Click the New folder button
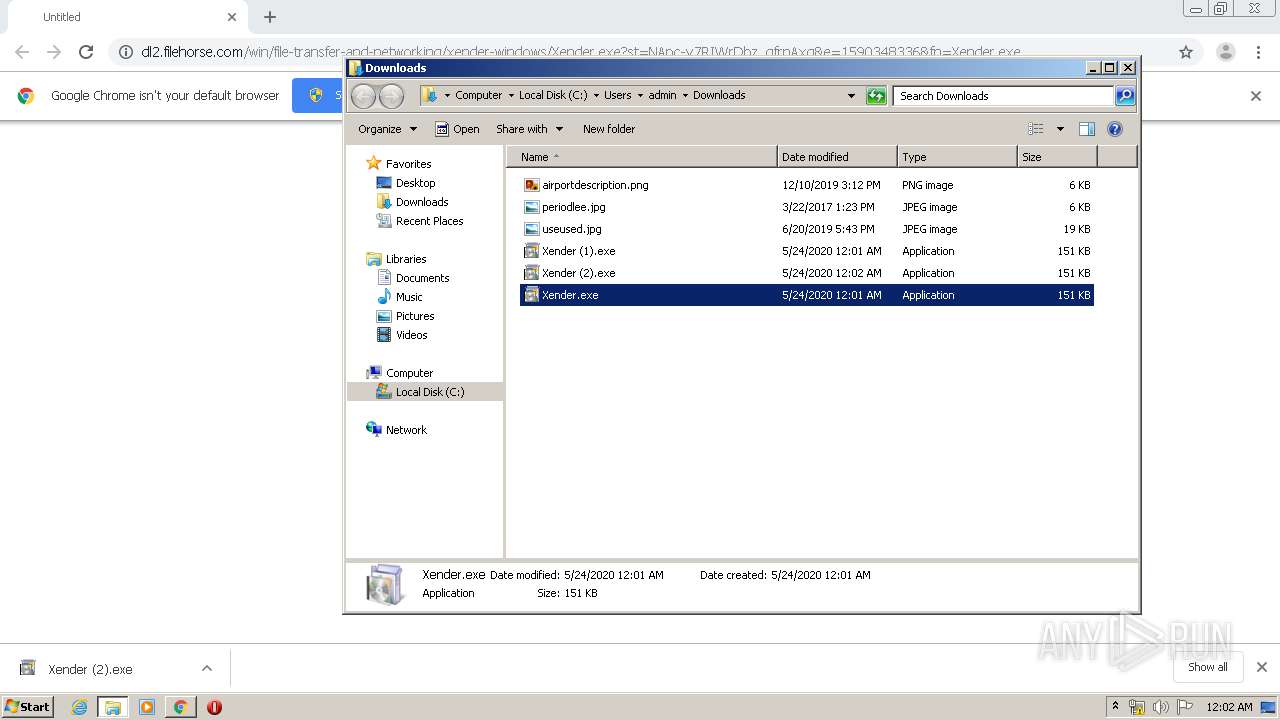 pos(609,129)
